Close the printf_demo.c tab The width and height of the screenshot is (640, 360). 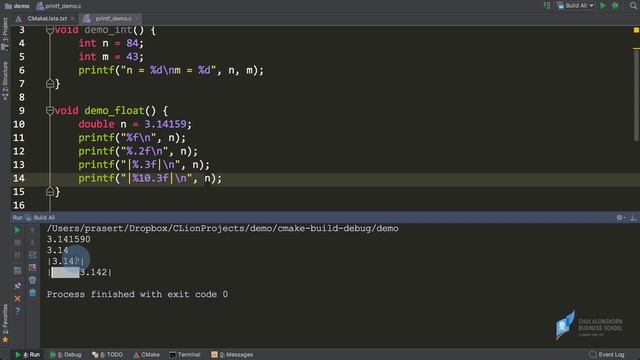coord(137,19)
